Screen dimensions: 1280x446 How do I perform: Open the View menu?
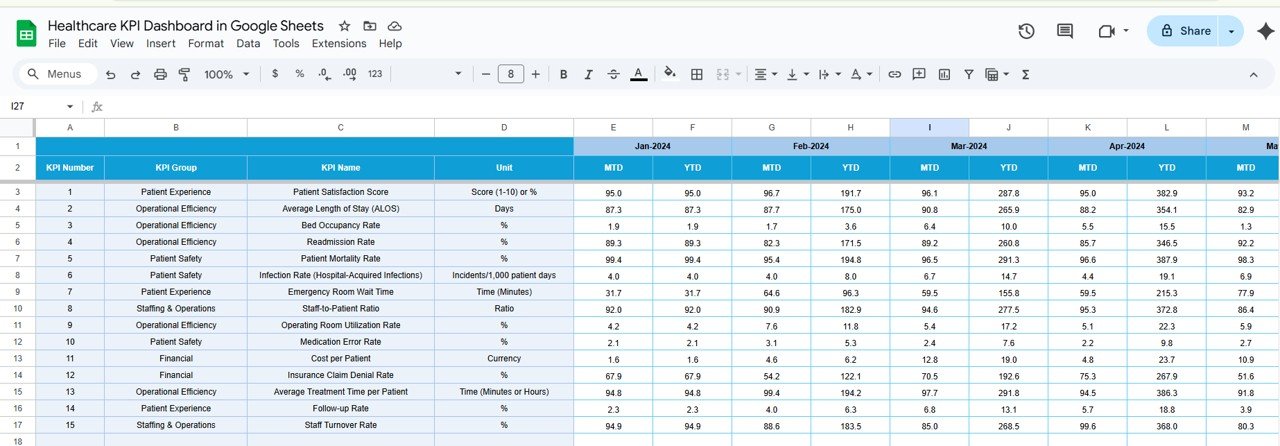coord(122,43)
